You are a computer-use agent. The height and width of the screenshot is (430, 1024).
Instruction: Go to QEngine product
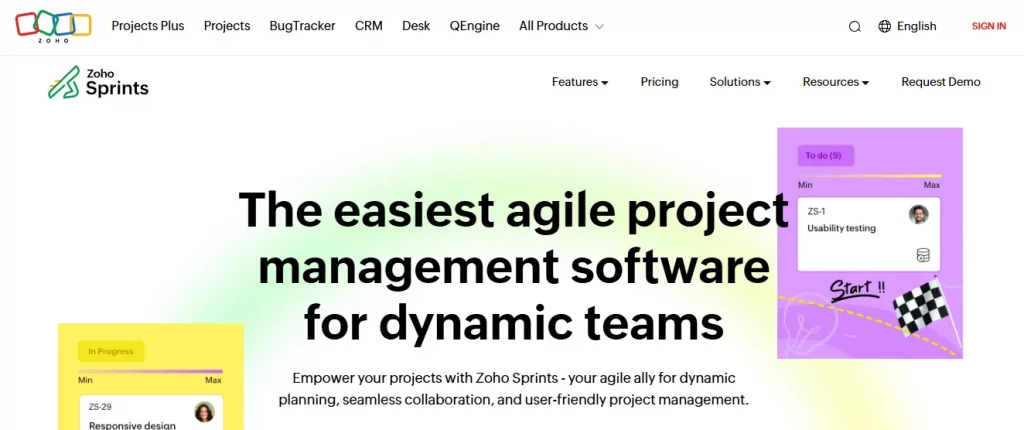coord(474,26)
